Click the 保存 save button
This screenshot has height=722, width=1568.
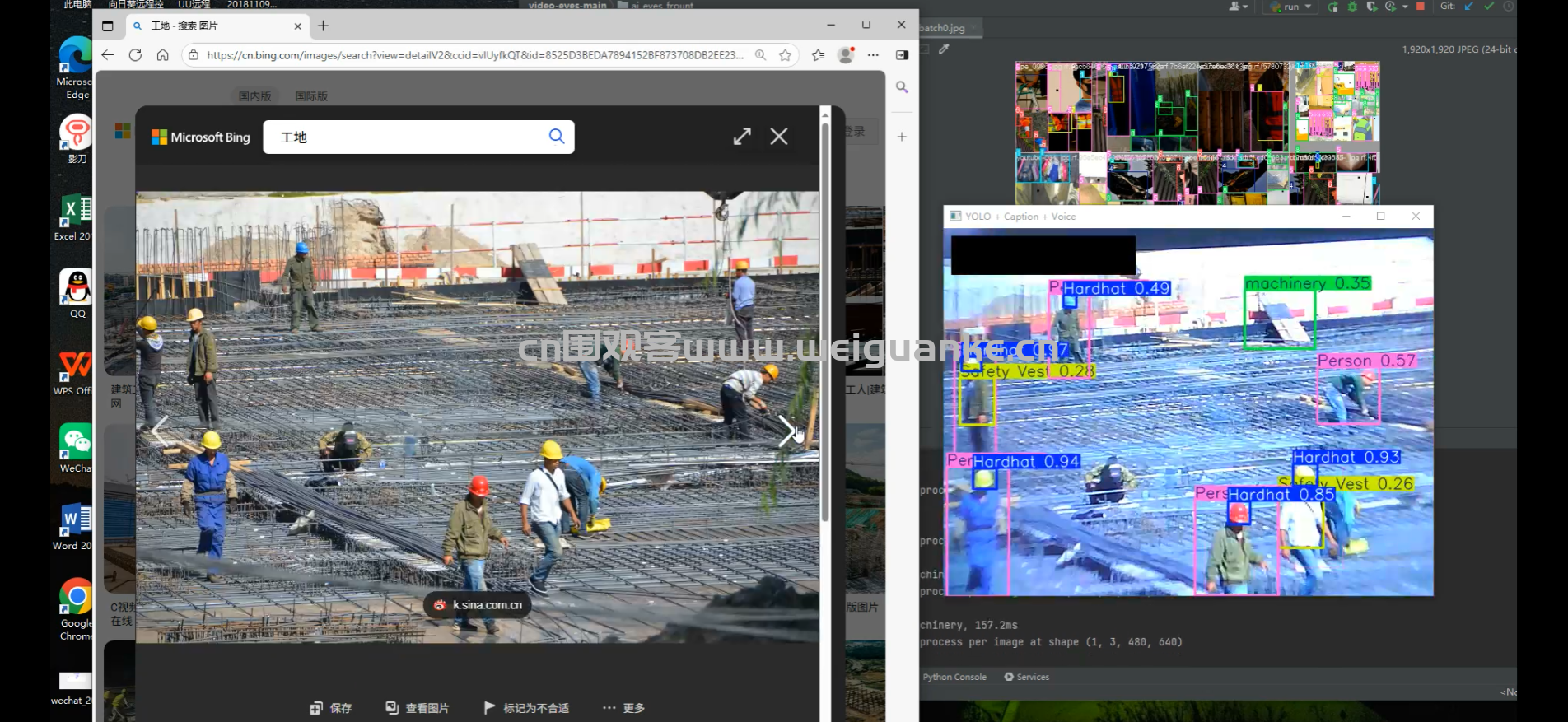[x=331, y=708]
